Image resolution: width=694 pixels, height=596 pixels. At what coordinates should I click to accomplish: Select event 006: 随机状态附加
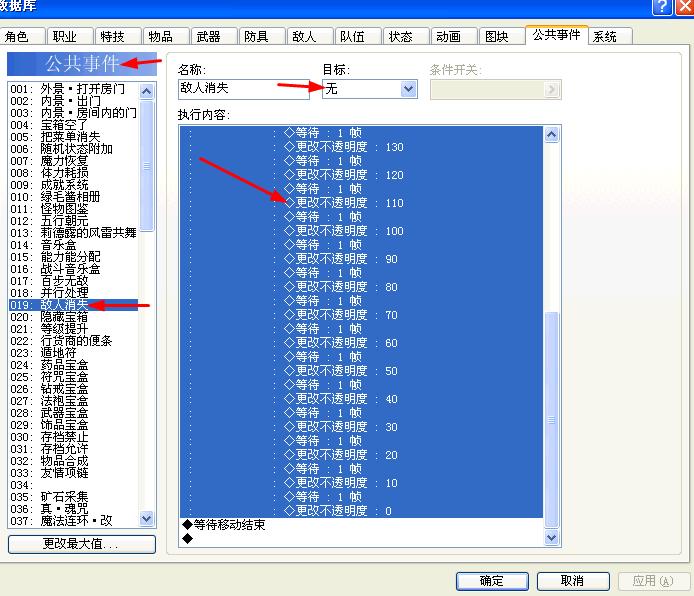pyautogui.click(x=73, y=149)
